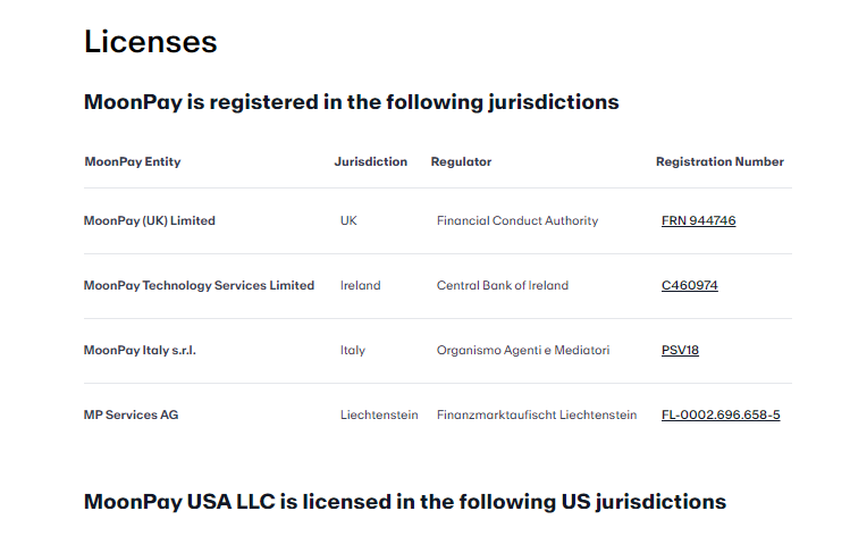Click the 'registered in the following jurisdictions' heading
This screenshot has height=536, width=850.
point(351,102)
